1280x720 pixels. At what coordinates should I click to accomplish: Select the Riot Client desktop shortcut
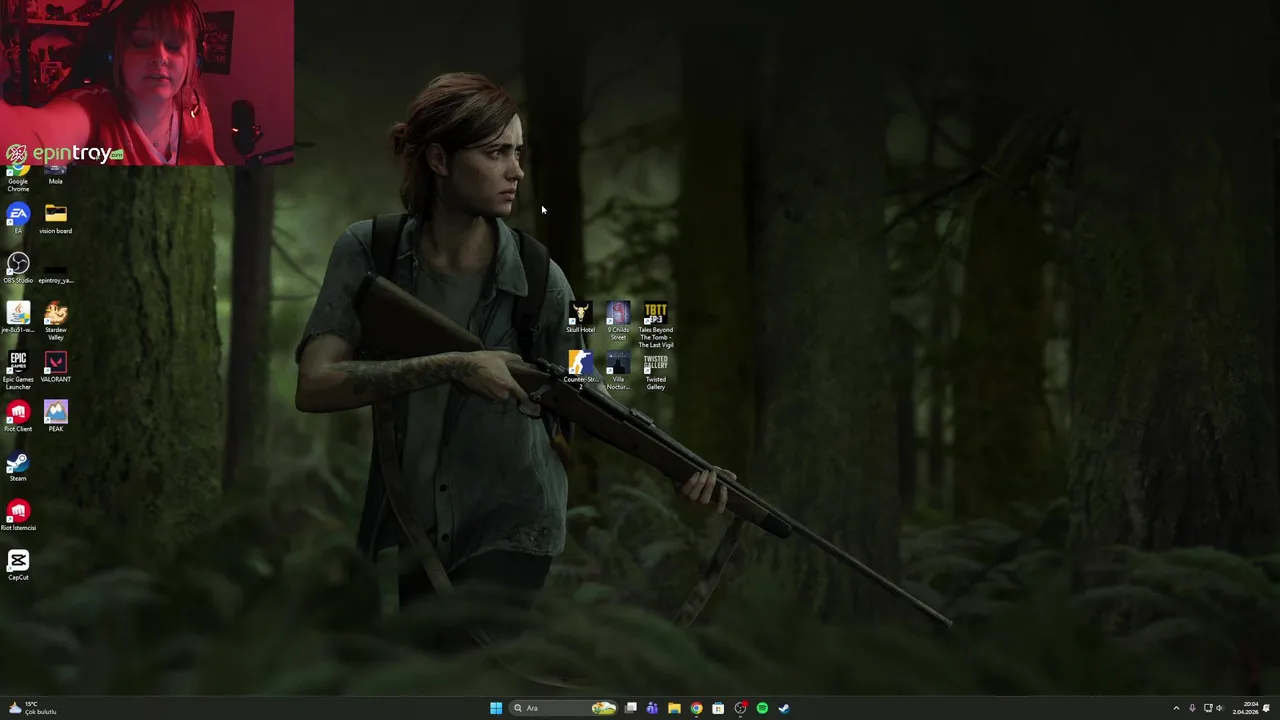click(x=18, y=417)
